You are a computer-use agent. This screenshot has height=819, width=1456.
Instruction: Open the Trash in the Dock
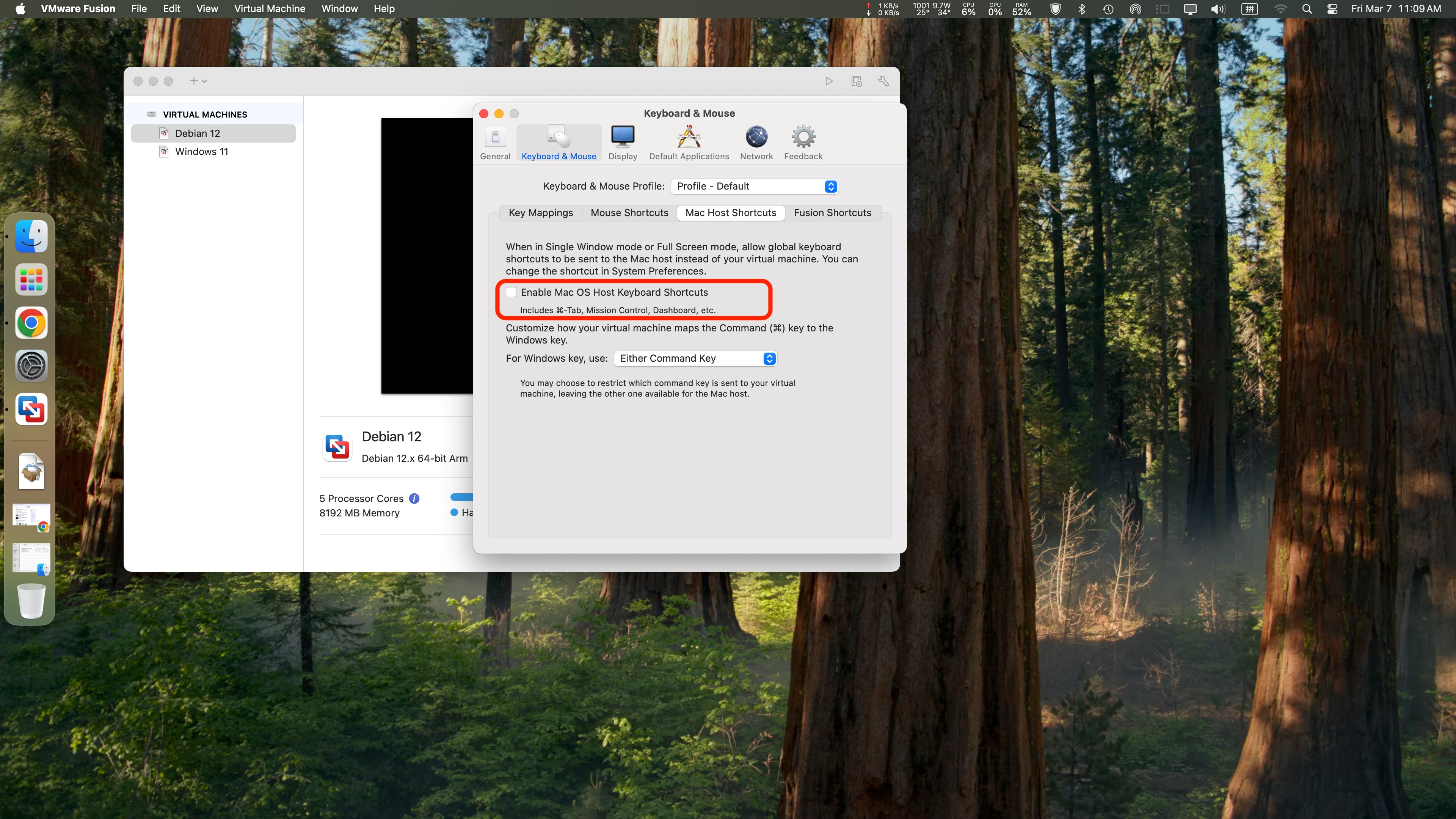pos(31,601)
